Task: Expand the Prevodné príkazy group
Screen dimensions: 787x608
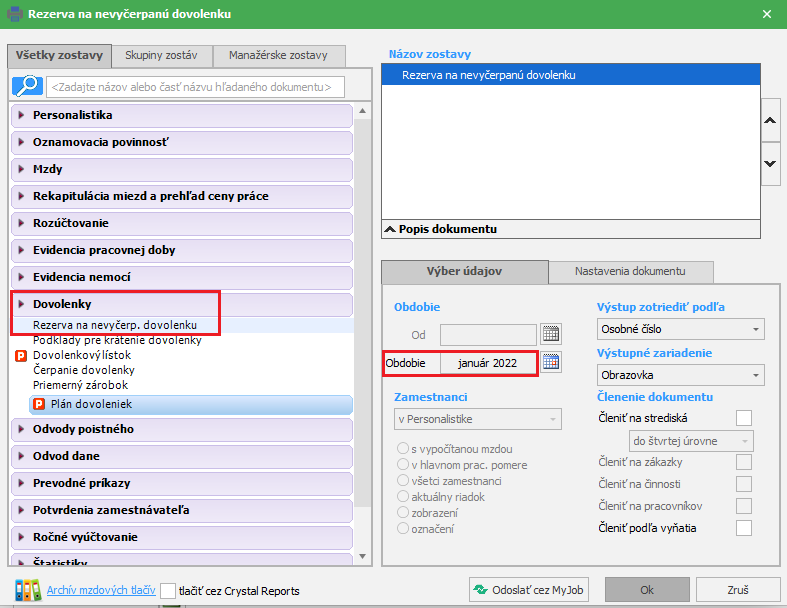Action: pyautogui.click(x=182, y=483)
